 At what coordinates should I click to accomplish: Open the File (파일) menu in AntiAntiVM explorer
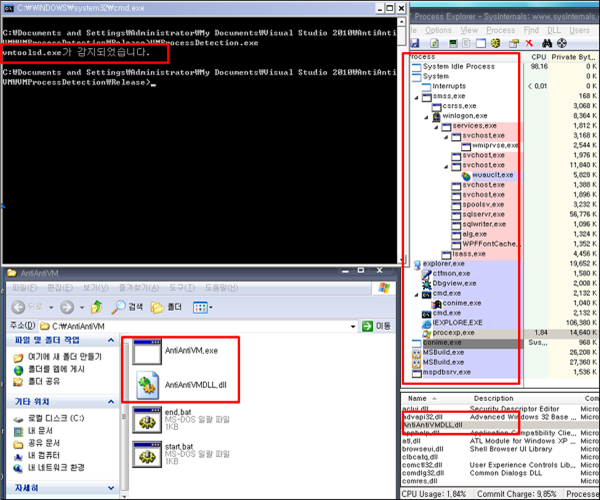pos(24,288)
